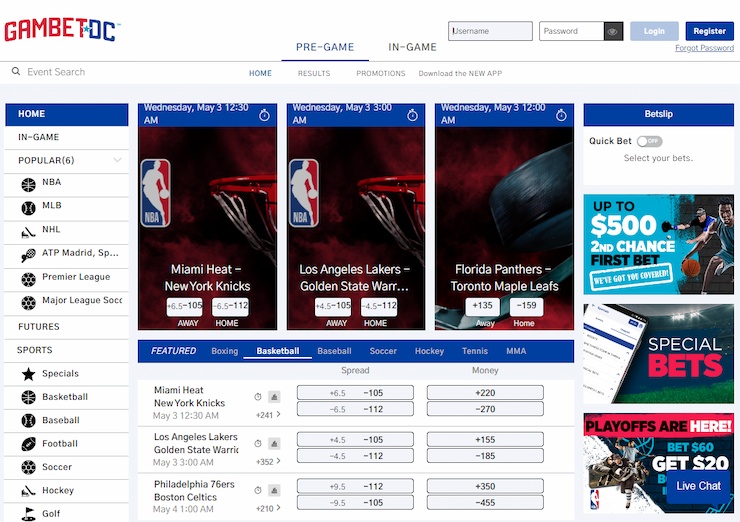
Task: Open Soccer in the Sports list
Action: (67, 467)
